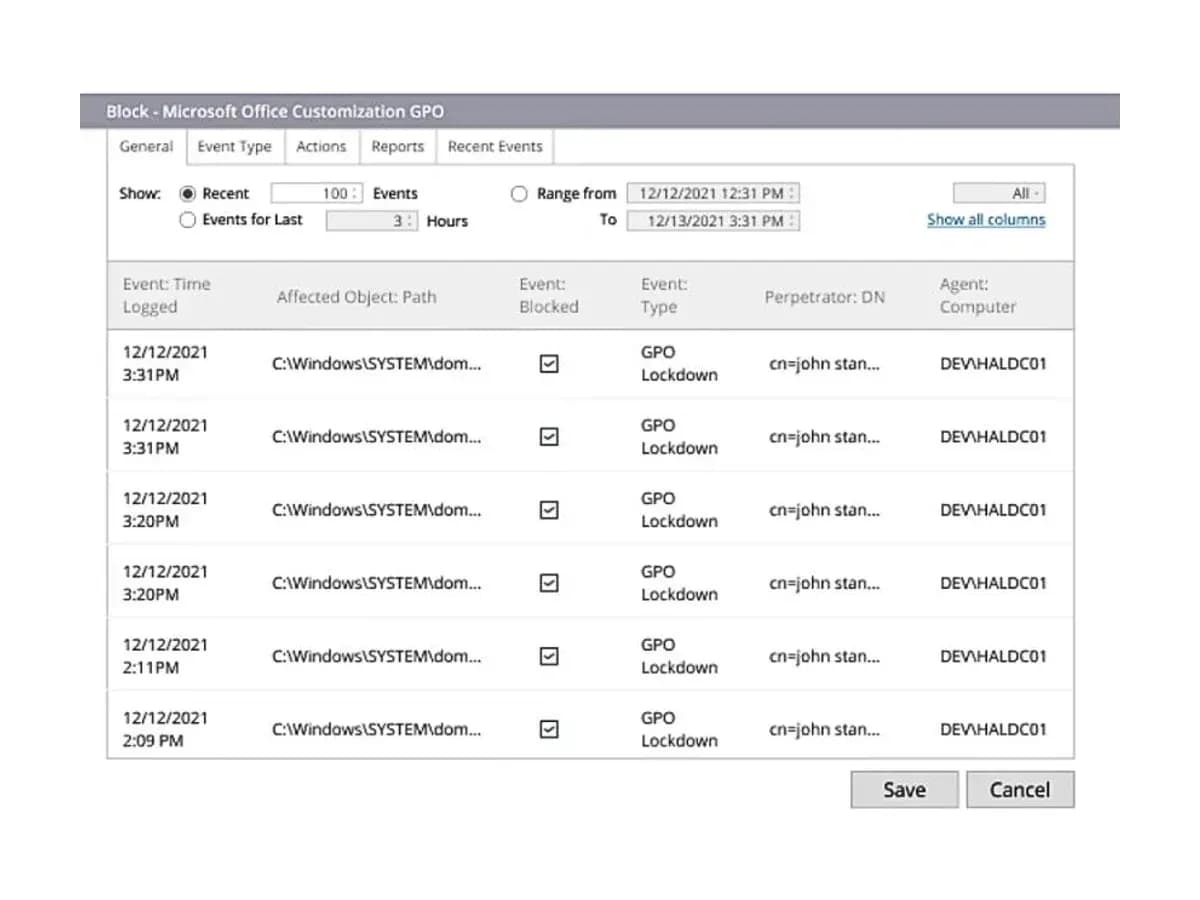This screenshot has height=900, width=1200.
Task: Click the path cell in the 2:11PM row
Action: click(x=376, y=656)
